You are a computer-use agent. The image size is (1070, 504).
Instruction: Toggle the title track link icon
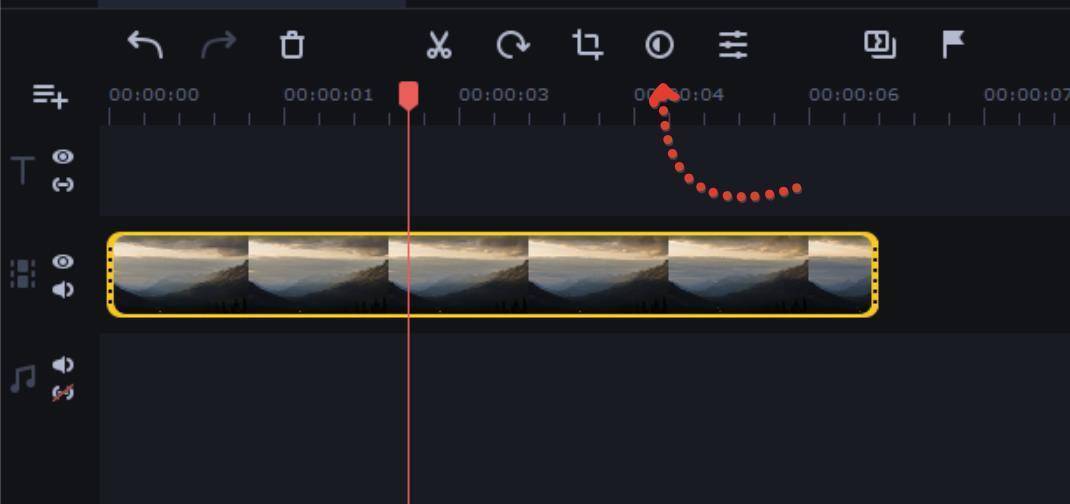(63, 184)
